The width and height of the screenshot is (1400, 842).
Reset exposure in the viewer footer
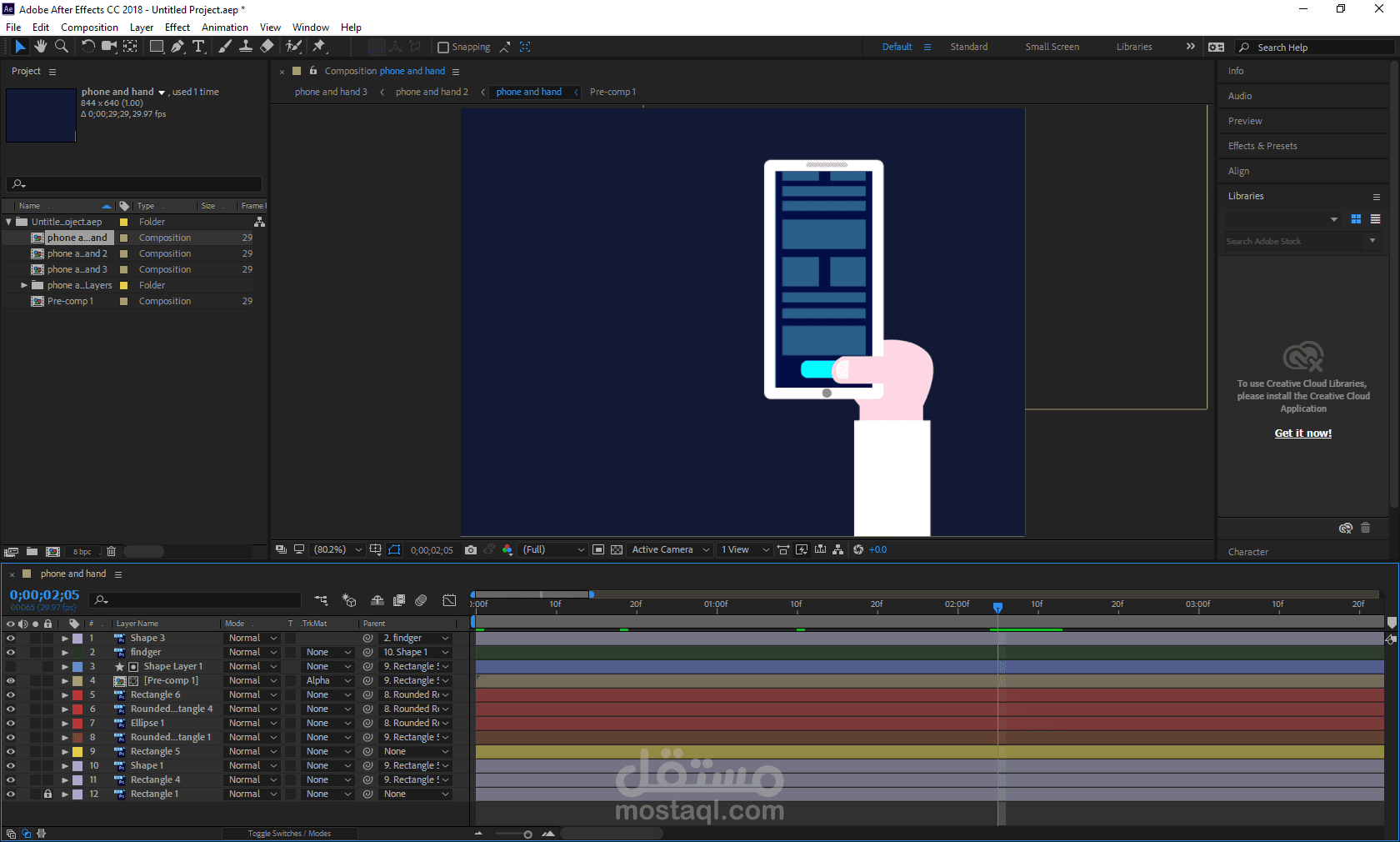(x=858, y=550)
